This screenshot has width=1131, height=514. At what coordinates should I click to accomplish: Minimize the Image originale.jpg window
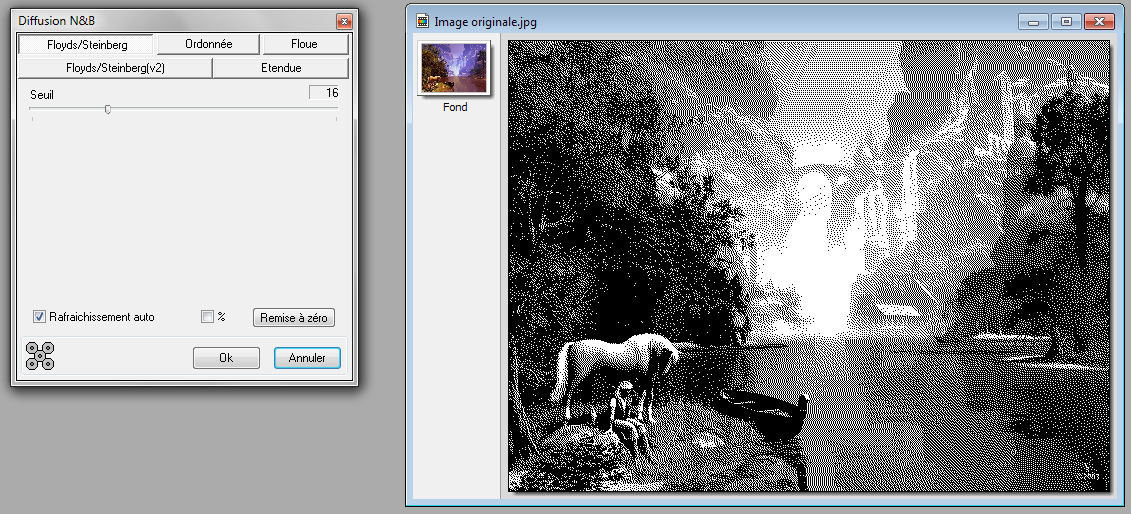coord(1035,21)
